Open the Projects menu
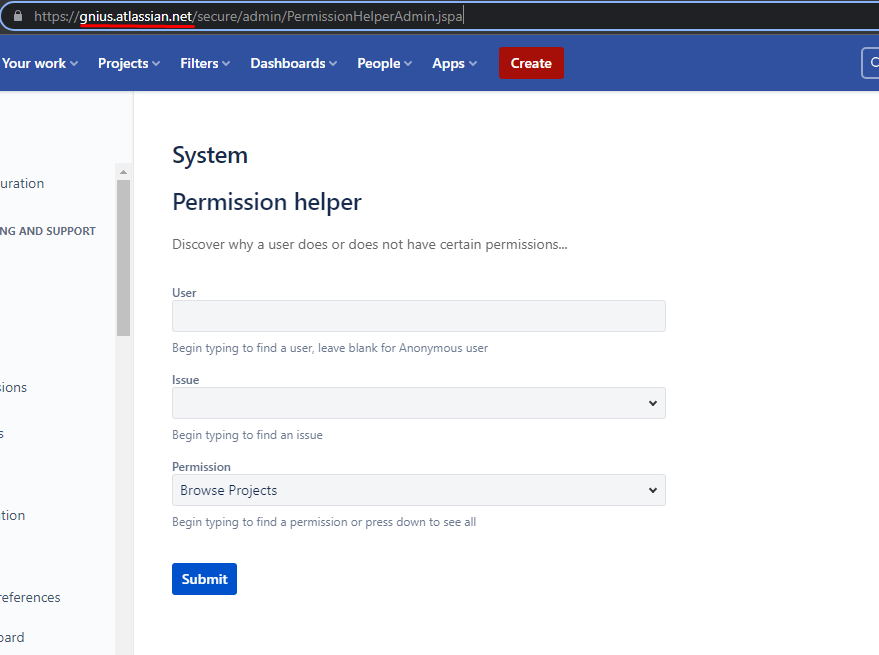The image size is (879, 655). click(129, 63)
